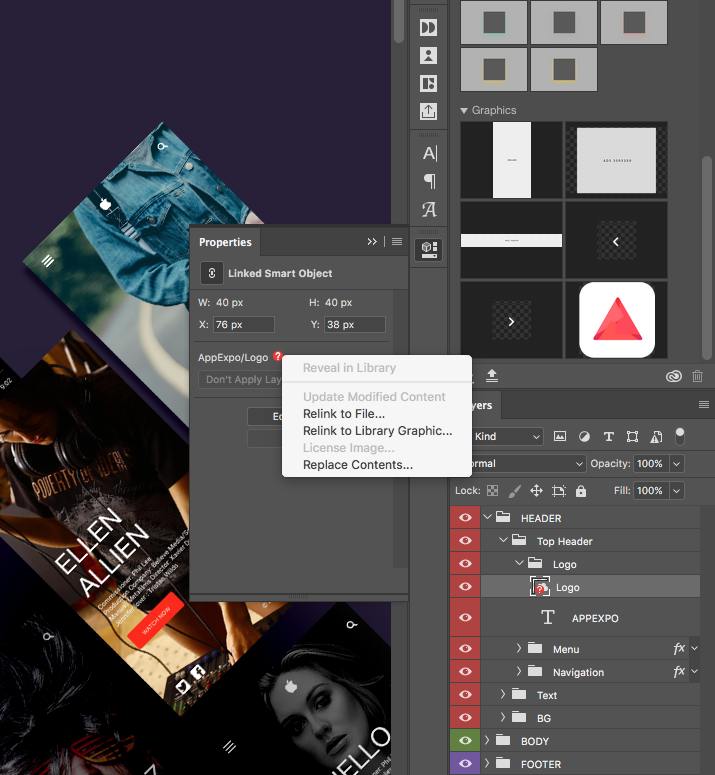Choose Relink to Library Graphic
Viewport: 715px width, 775px height.
378,431
